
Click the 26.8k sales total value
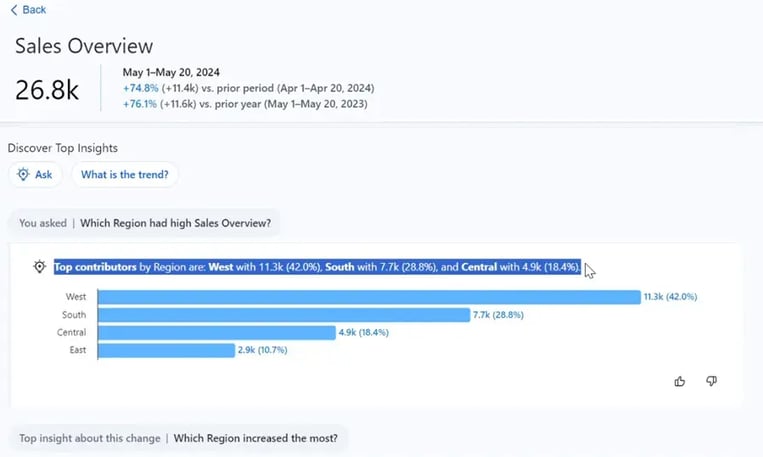47,90
